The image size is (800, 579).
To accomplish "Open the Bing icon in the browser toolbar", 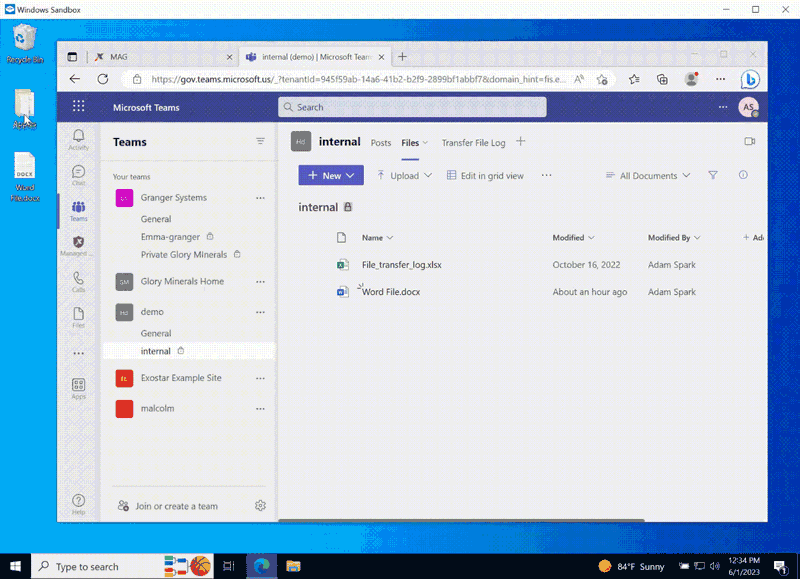I will [x=751, y=79].
